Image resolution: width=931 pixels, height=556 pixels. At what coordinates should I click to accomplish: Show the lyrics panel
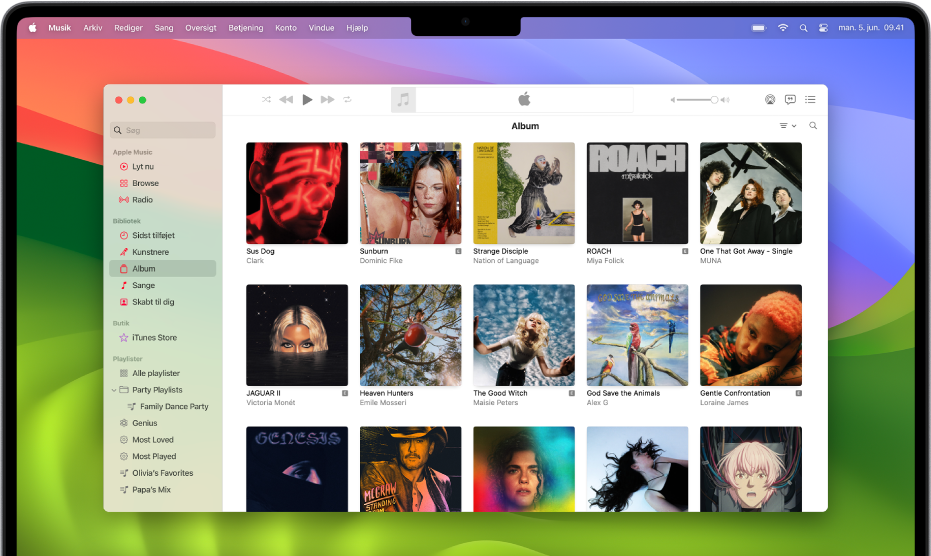click(790, 100)
